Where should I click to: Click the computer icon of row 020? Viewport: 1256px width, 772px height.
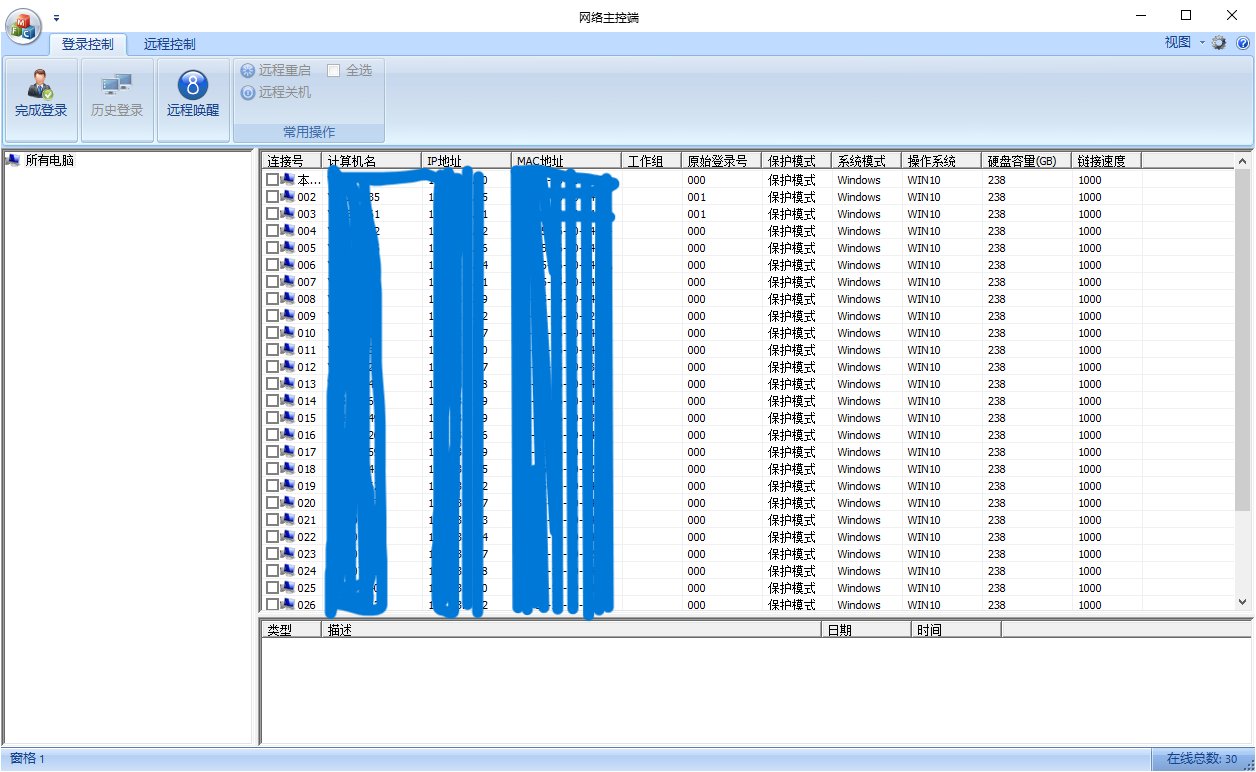click(x=288, y=503)
